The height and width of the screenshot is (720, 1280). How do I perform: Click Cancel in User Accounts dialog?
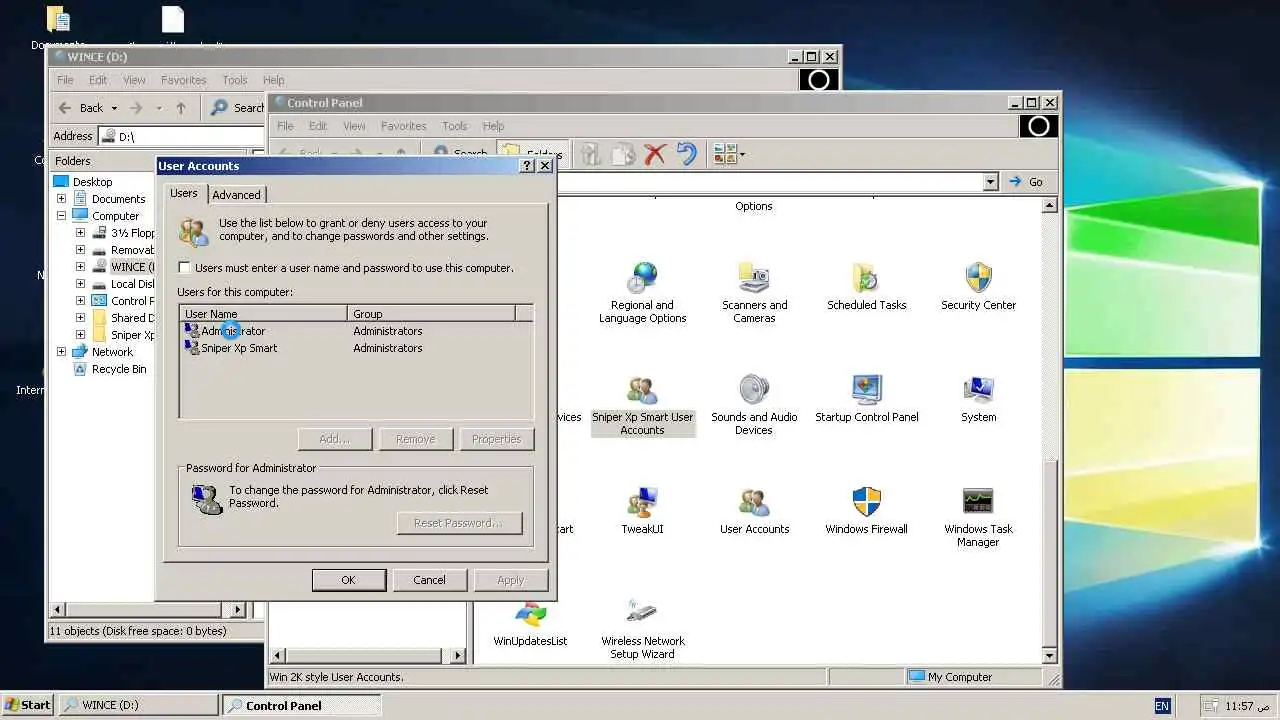pyautogui.click(x=429, y=580)
